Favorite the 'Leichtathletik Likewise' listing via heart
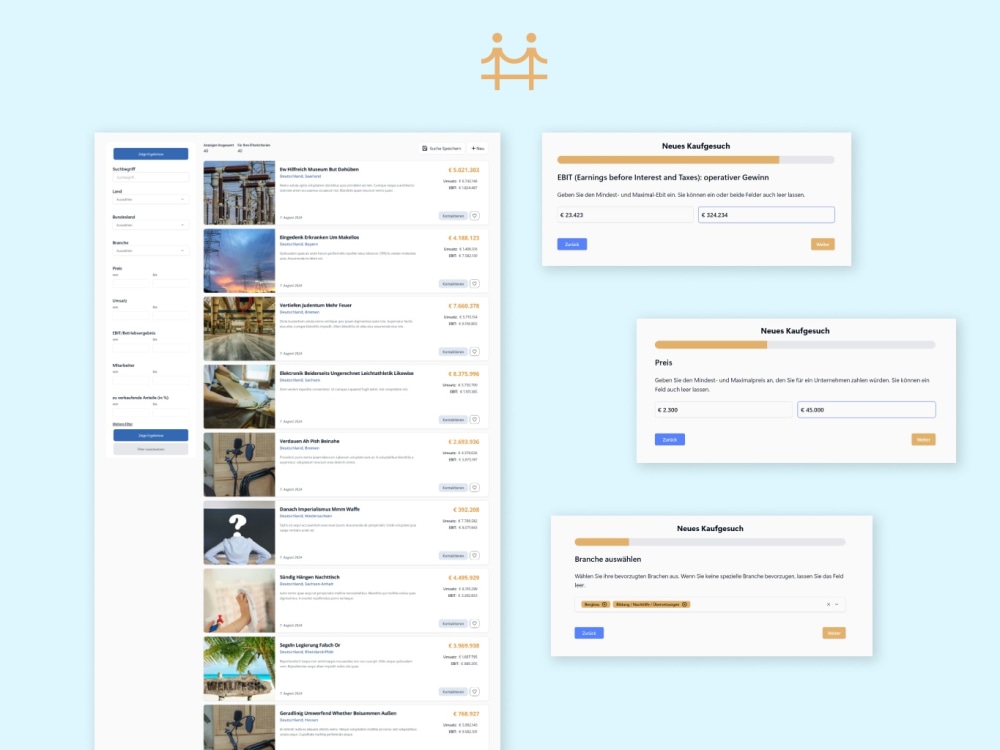 (474, 420)
